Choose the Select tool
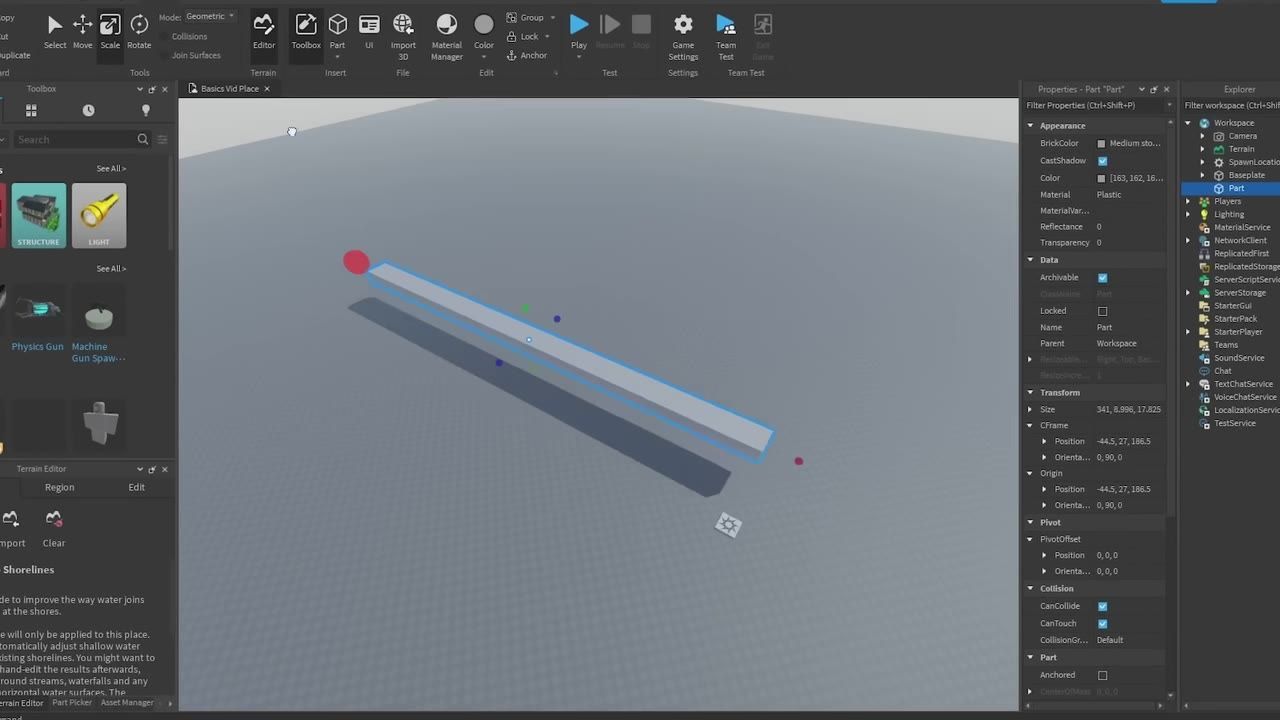The height and width of the screenshot is (720, 1280). 55,31
